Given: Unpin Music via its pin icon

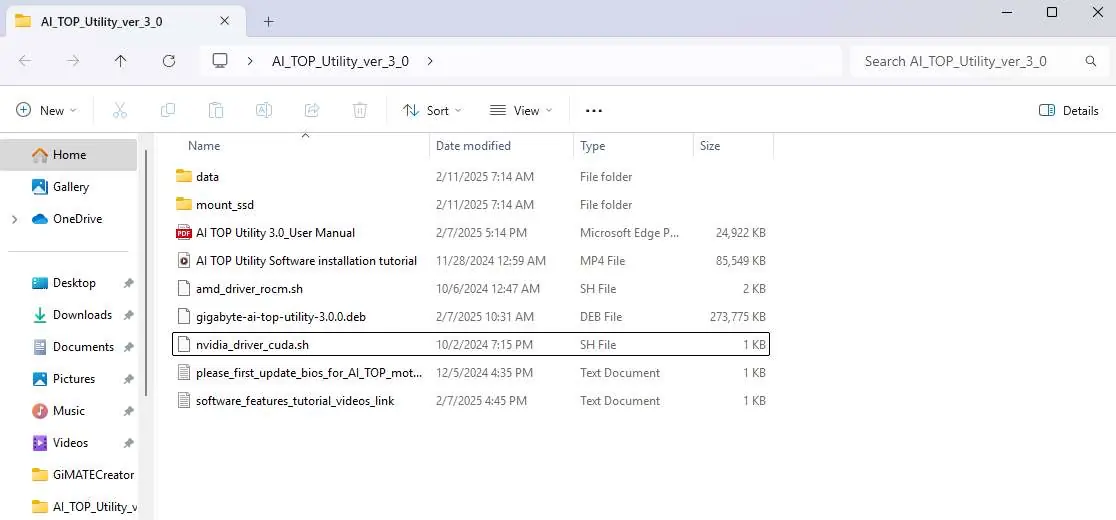Looking at the screenshot, I should pos(128,411).
